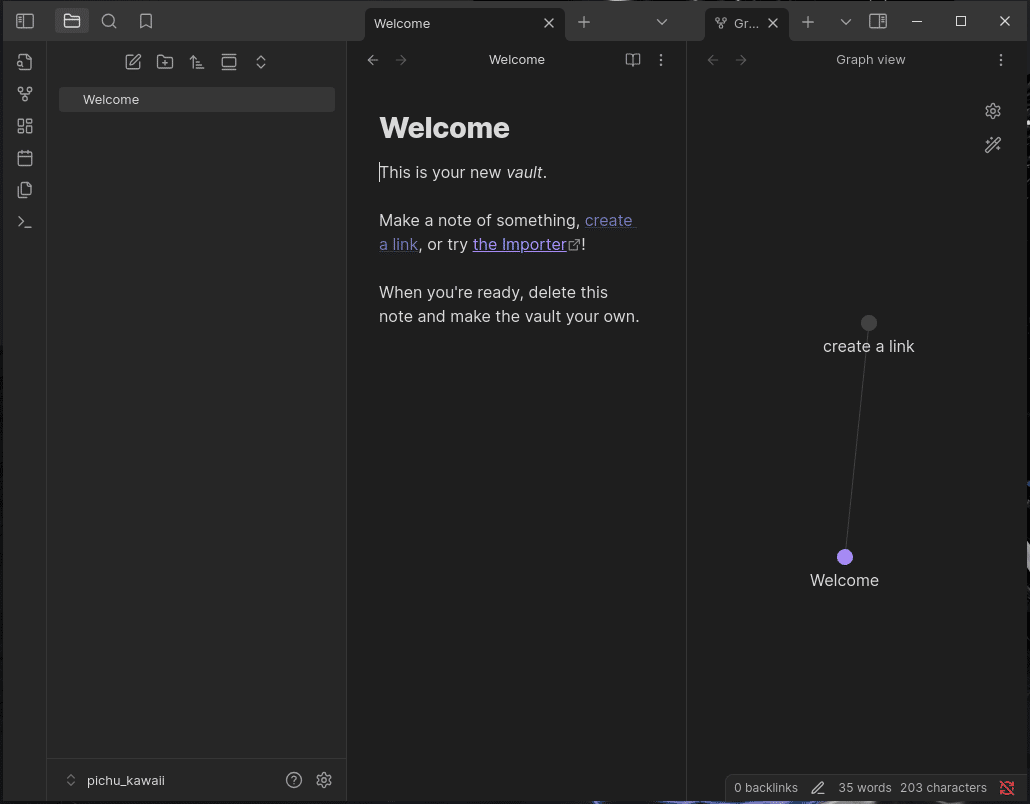Select the Welcome node in the graph
Screen dimensions: 1030x804
click(845, 557)
